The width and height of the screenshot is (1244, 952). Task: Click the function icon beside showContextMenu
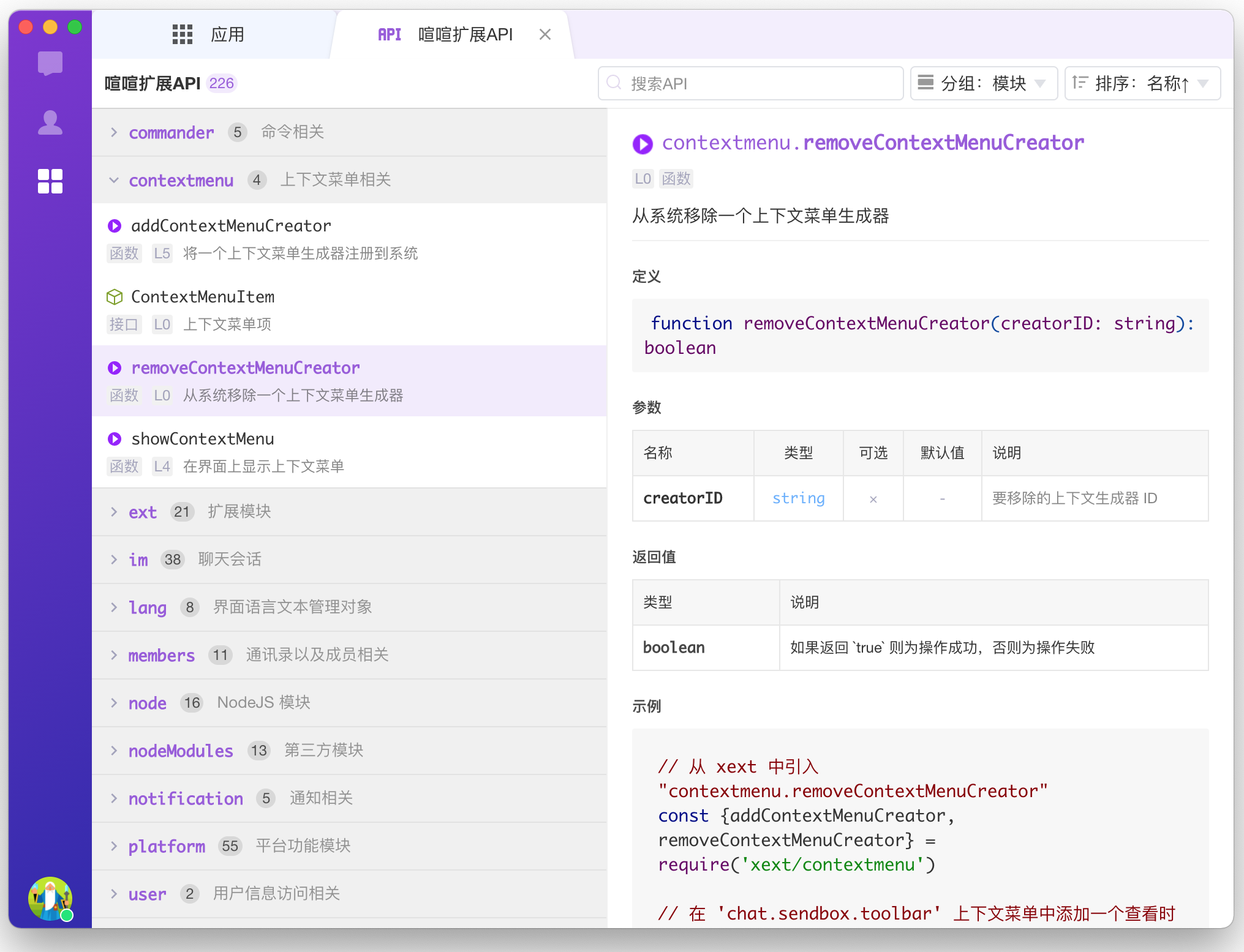point(115,439)
